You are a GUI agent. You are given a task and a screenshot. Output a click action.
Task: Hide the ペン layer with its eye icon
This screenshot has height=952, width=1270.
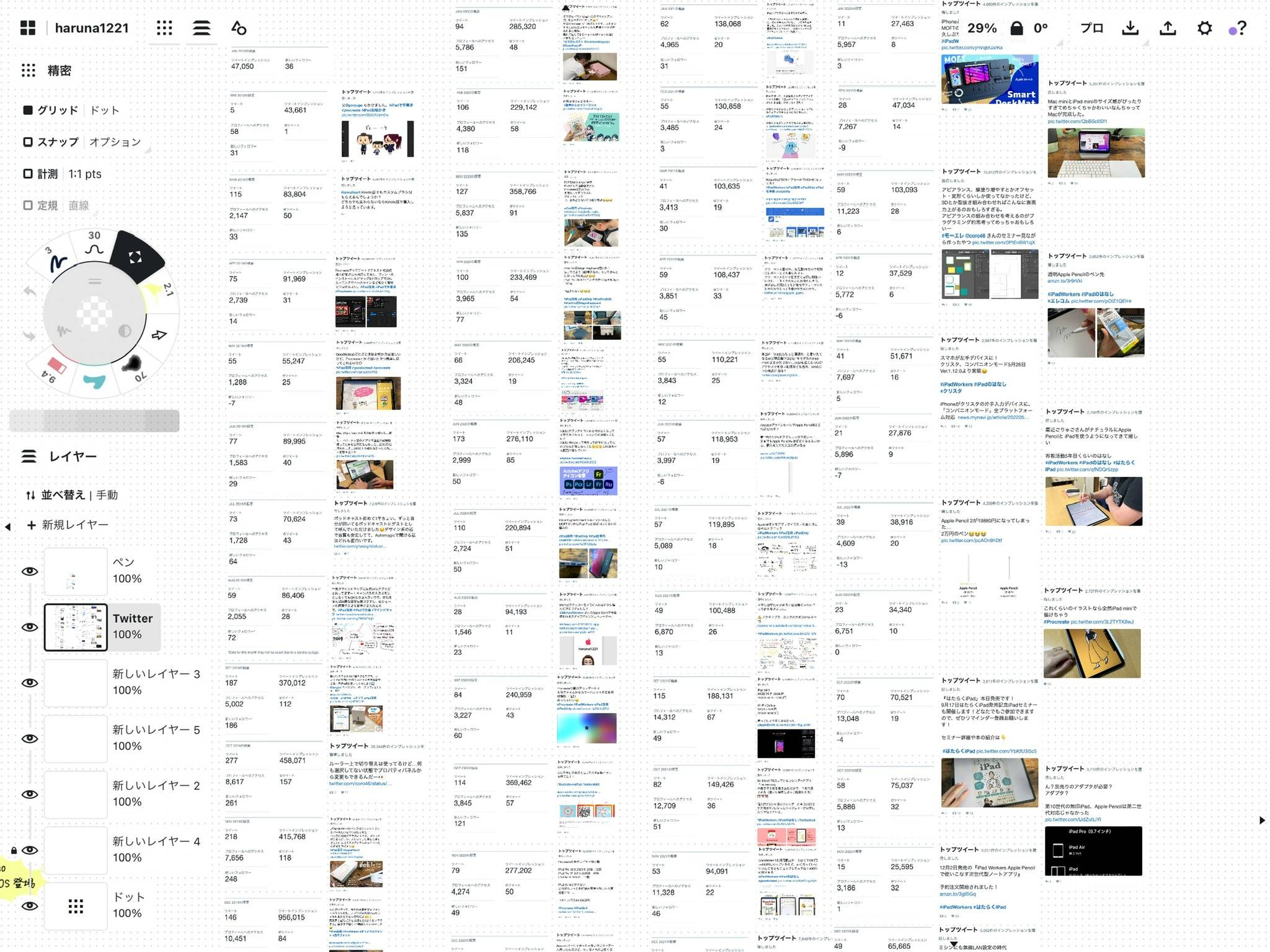coord(30,571)
